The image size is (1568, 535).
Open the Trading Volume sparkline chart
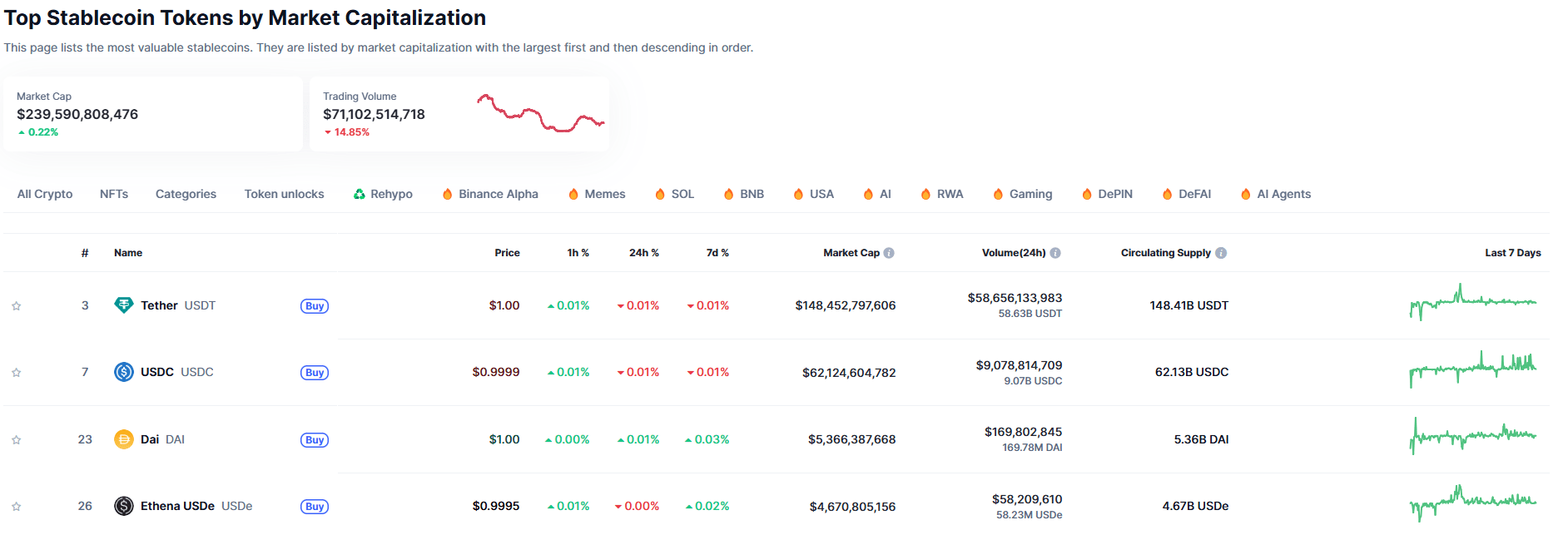click(541, 114)
